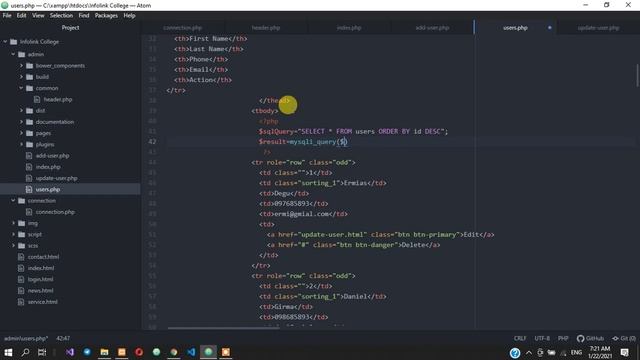Open index.php in the admin folder
Screen dimensions: 640x360
48,167
